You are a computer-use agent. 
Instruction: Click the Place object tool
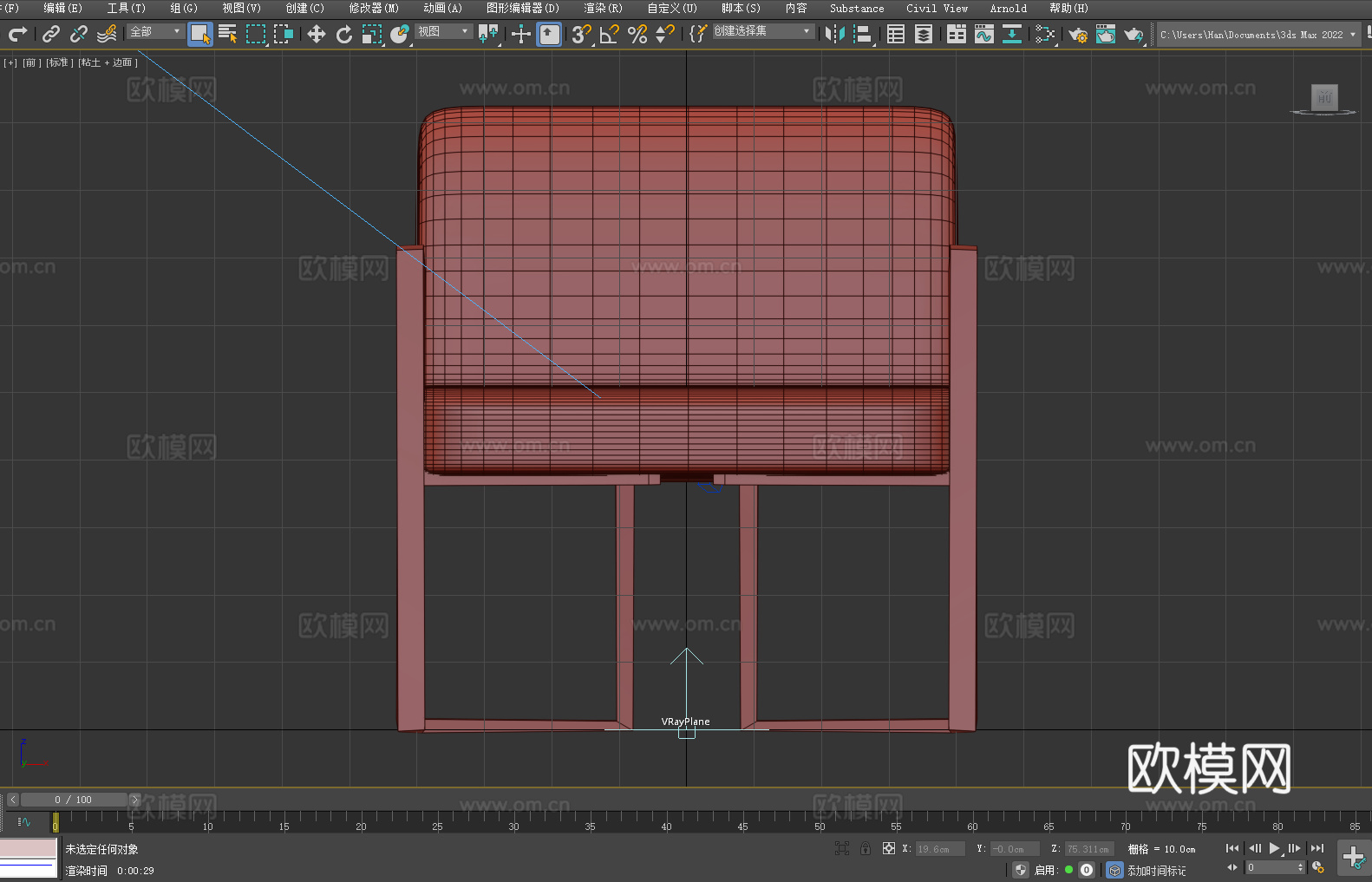(x=400, y=34)
